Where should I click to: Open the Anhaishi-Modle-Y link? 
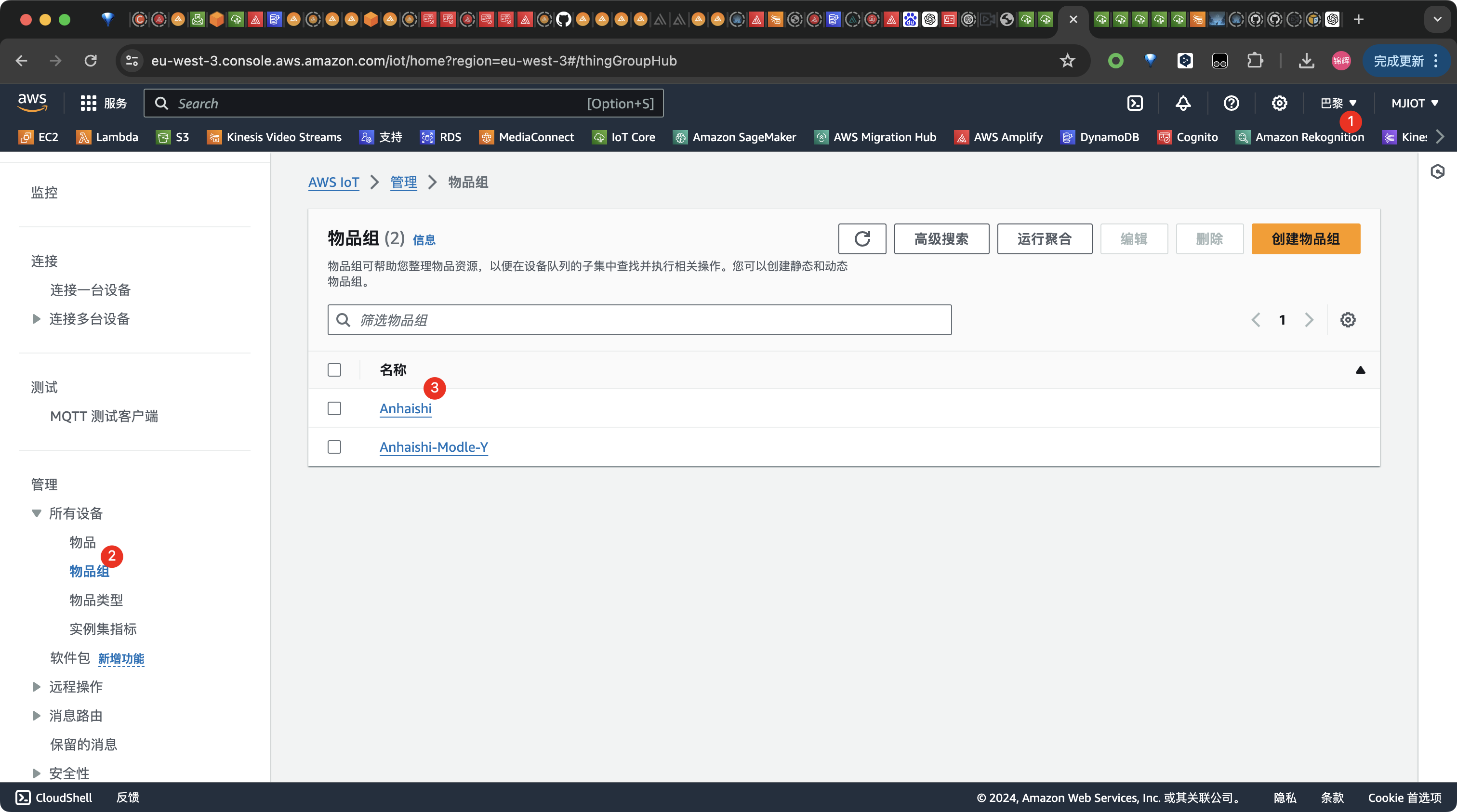(433, 447)
